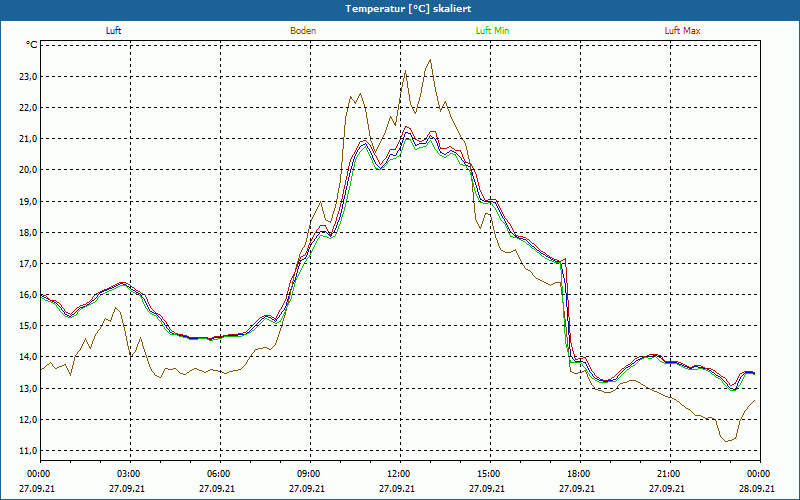800x500 pixels.
Task: Toggle the Luft Max legend entry
Action: pyautogui.click(x=683, y=31)
